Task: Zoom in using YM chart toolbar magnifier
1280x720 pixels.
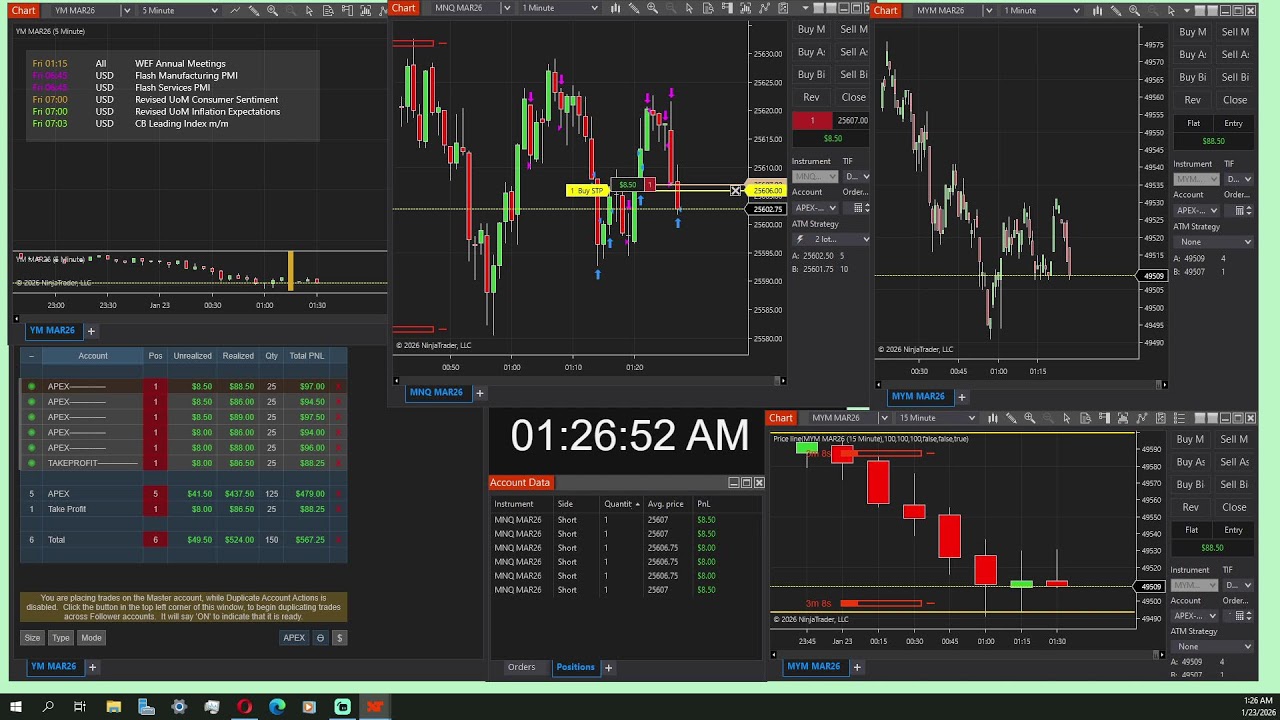Action: point(272,10)
